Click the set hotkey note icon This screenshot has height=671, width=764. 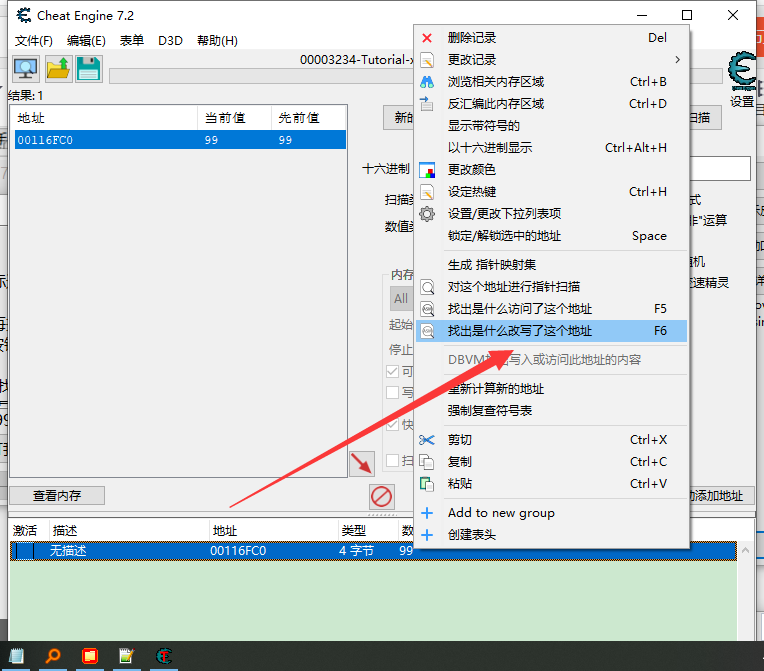coord(427,192)
